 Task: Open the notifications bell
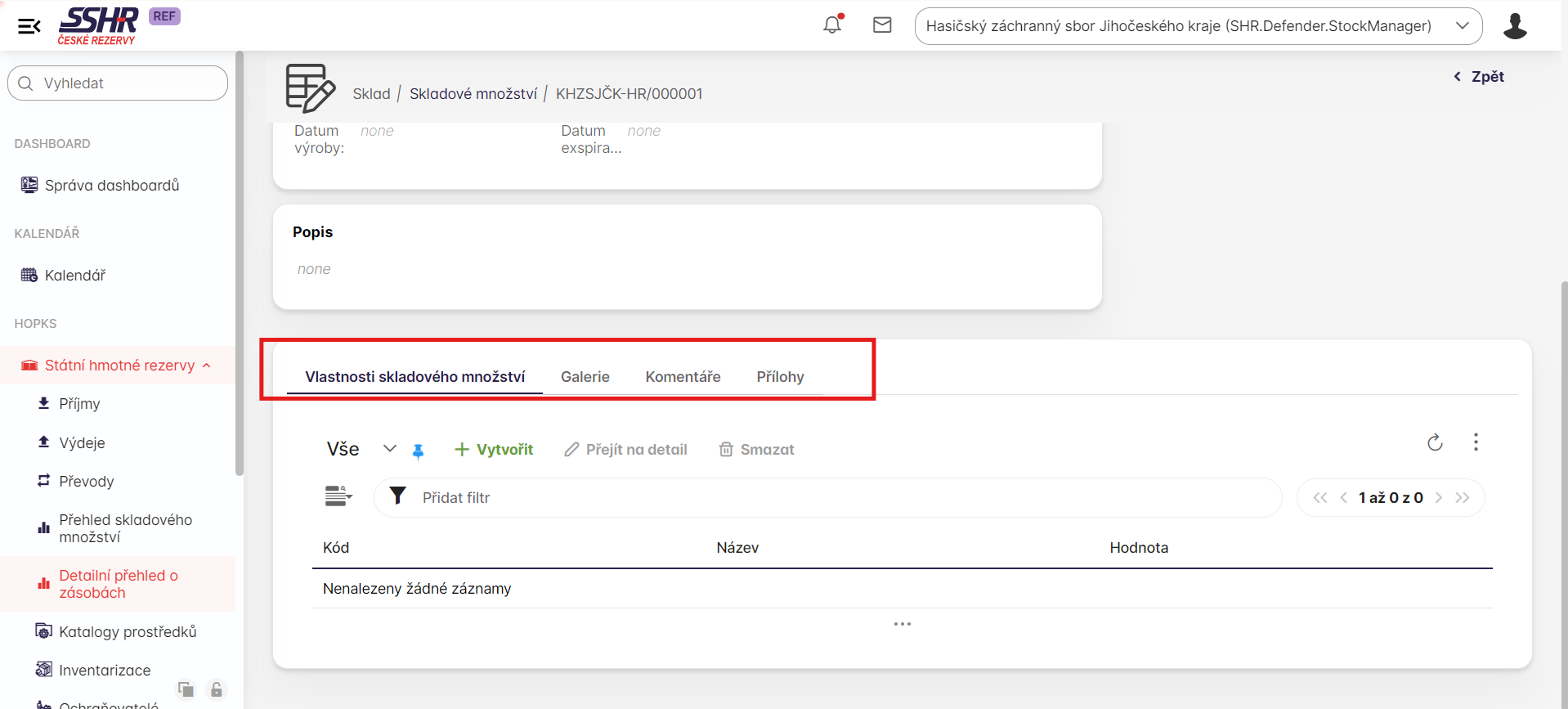point(832,25)
